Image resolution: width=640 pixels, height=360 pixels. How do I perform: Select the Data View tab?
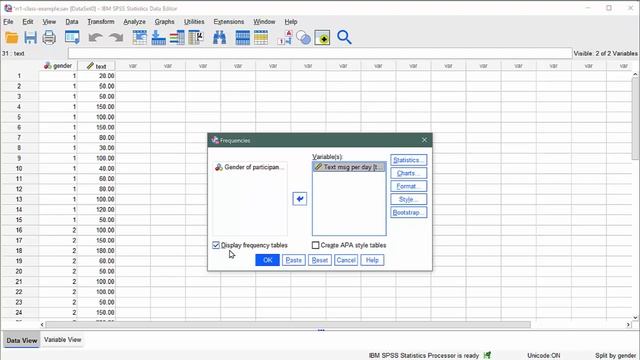click(22, 340)
